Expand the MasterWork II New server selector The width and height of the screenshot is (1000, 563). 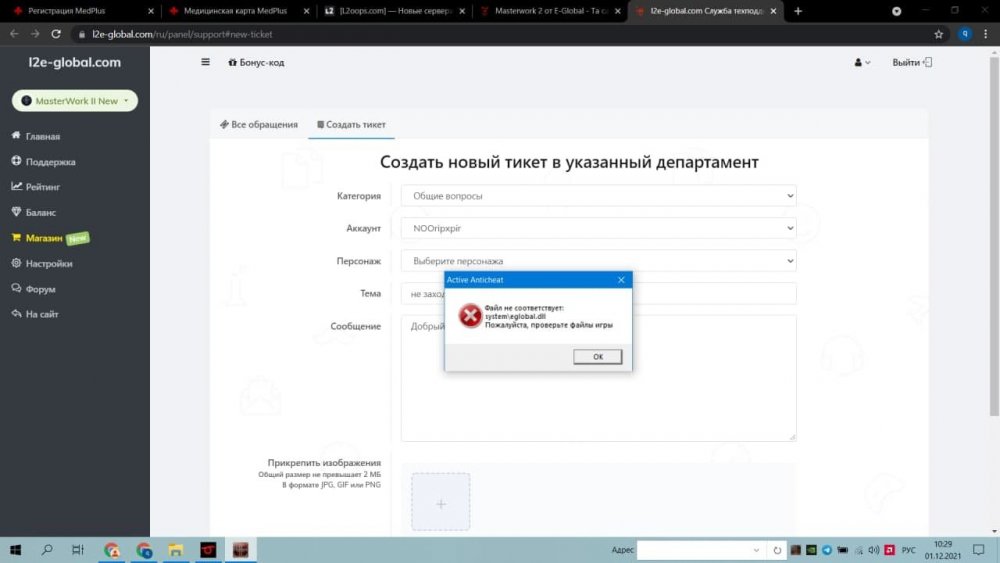click(x=75, y=101)
